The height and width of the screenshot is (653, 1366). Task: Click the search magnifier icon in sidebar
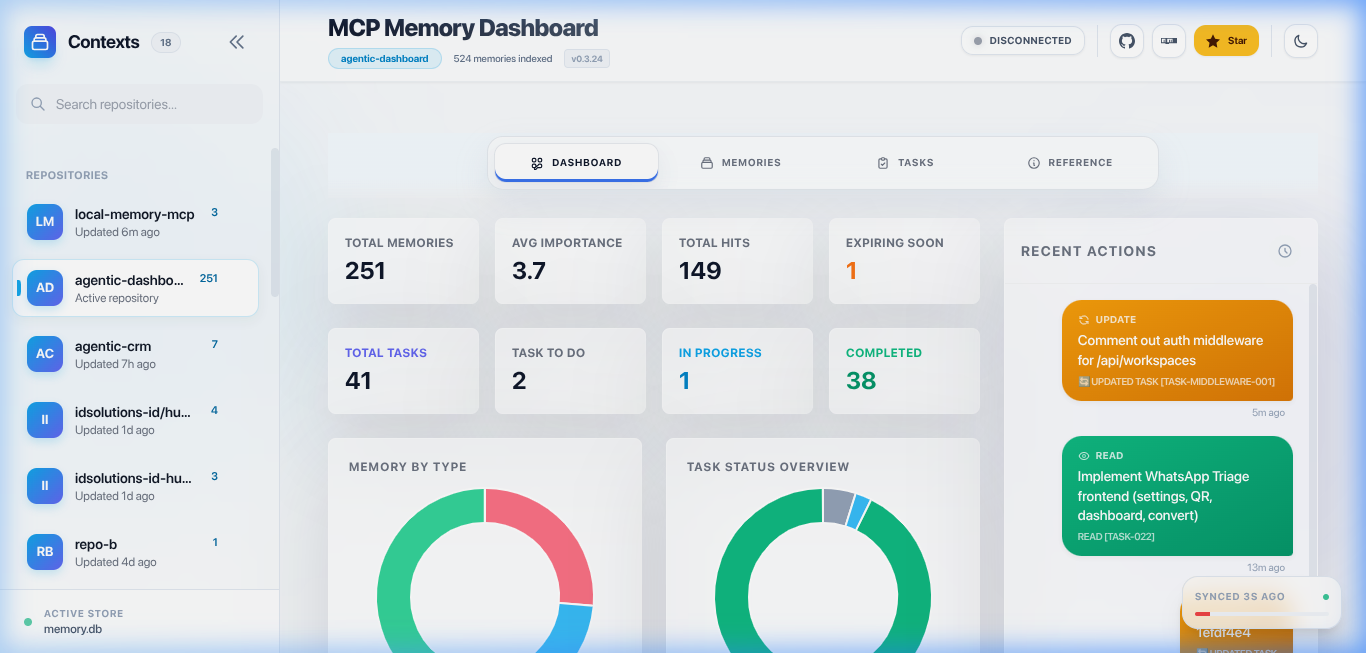pos(38,104)
